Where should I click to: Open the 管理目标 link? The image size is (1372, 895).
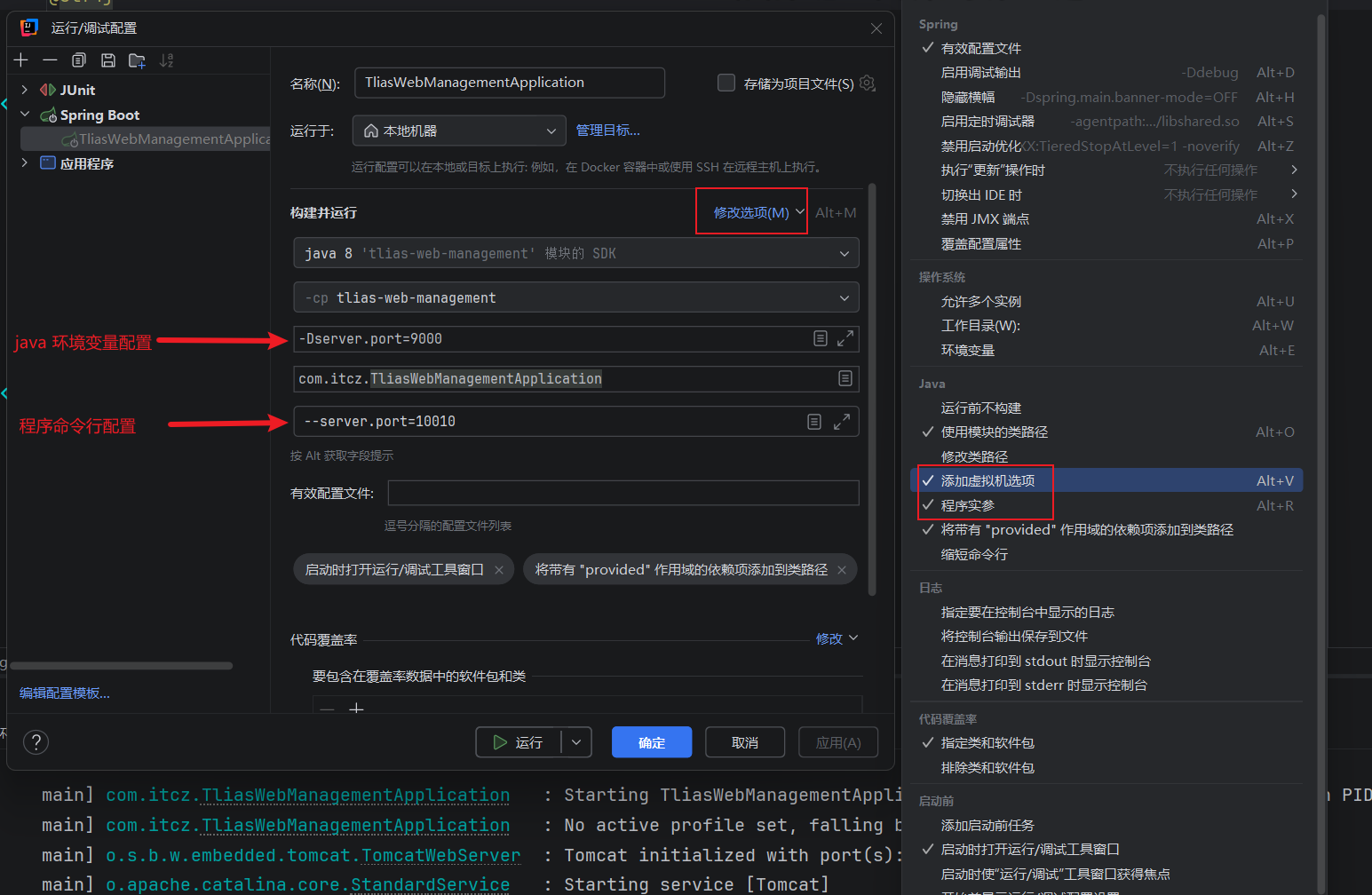pos(608,131)
